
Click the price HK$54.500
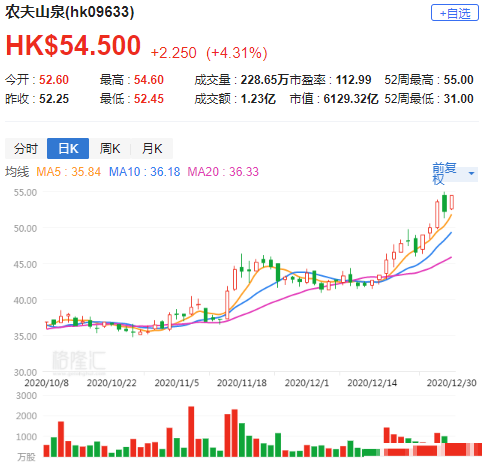[73, 45]
